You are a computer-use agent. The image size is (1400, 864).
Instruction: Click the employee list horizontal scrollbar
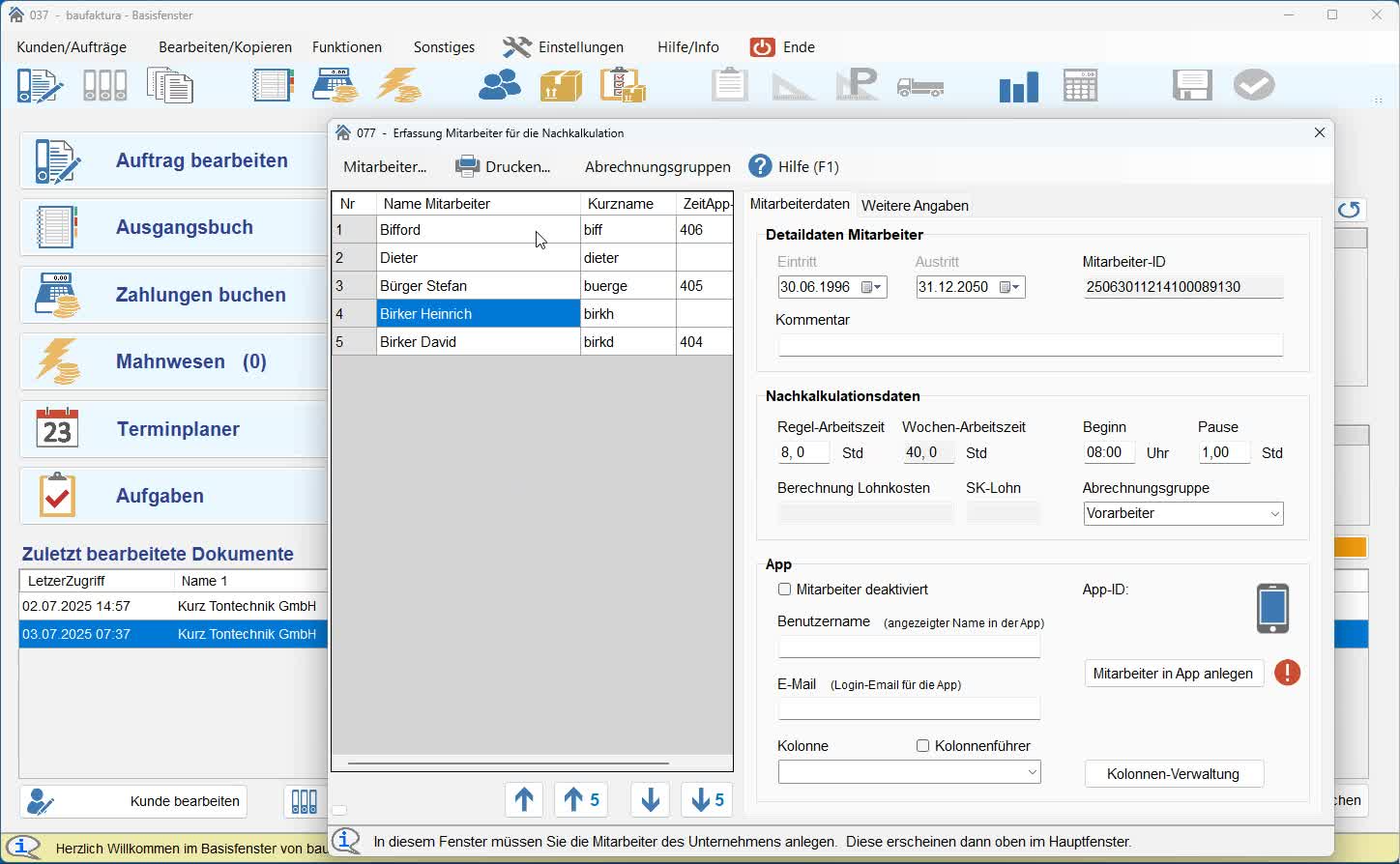point(509,763)
